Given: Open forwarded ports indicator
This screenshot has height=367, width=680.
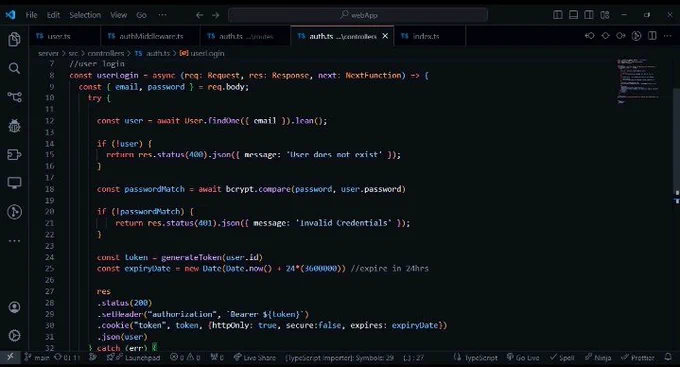Looking at the screenshot, I should tap(217, 357).
